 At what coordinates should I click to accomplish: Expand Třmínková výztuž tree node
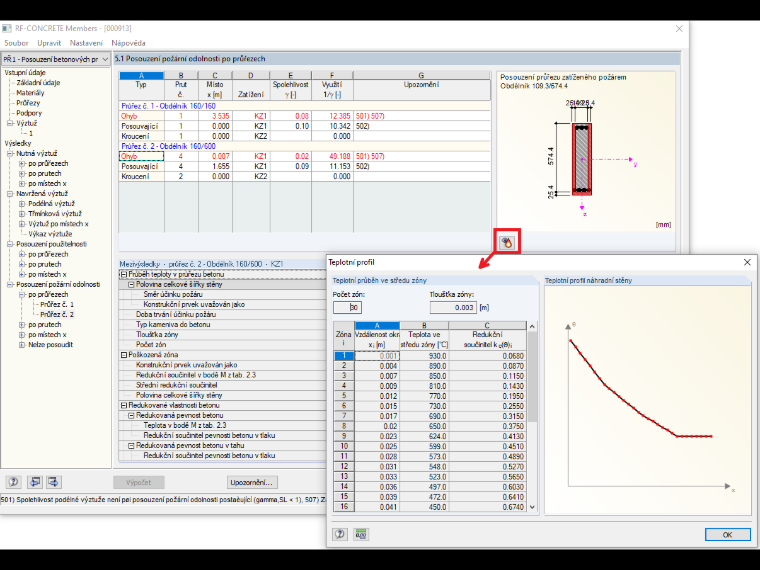click(x=22, y=214)
